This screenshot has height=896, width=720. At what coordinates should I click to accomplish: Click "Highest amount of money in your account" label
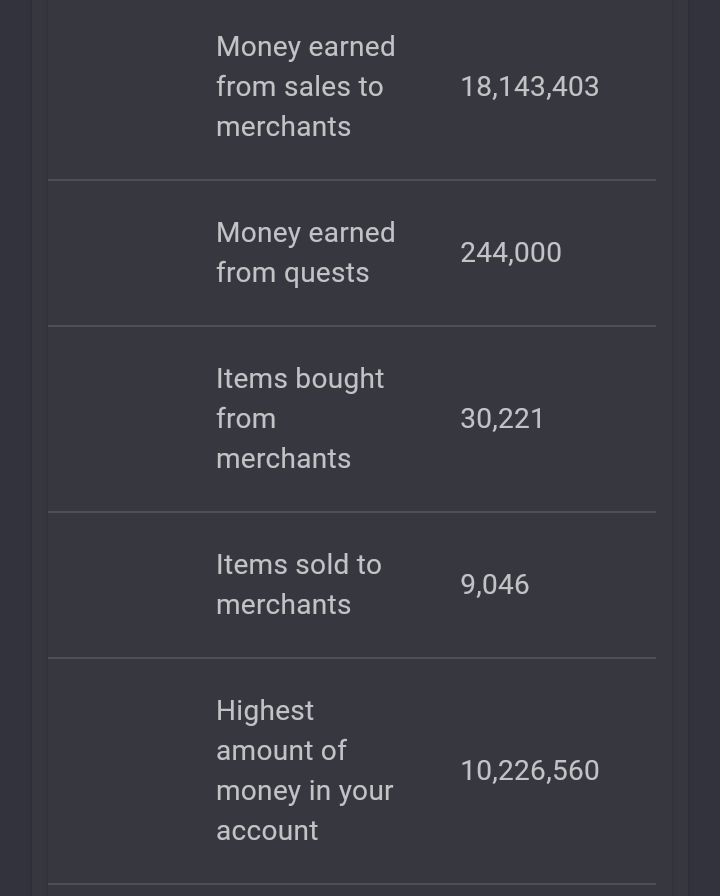tap(305, 771)
